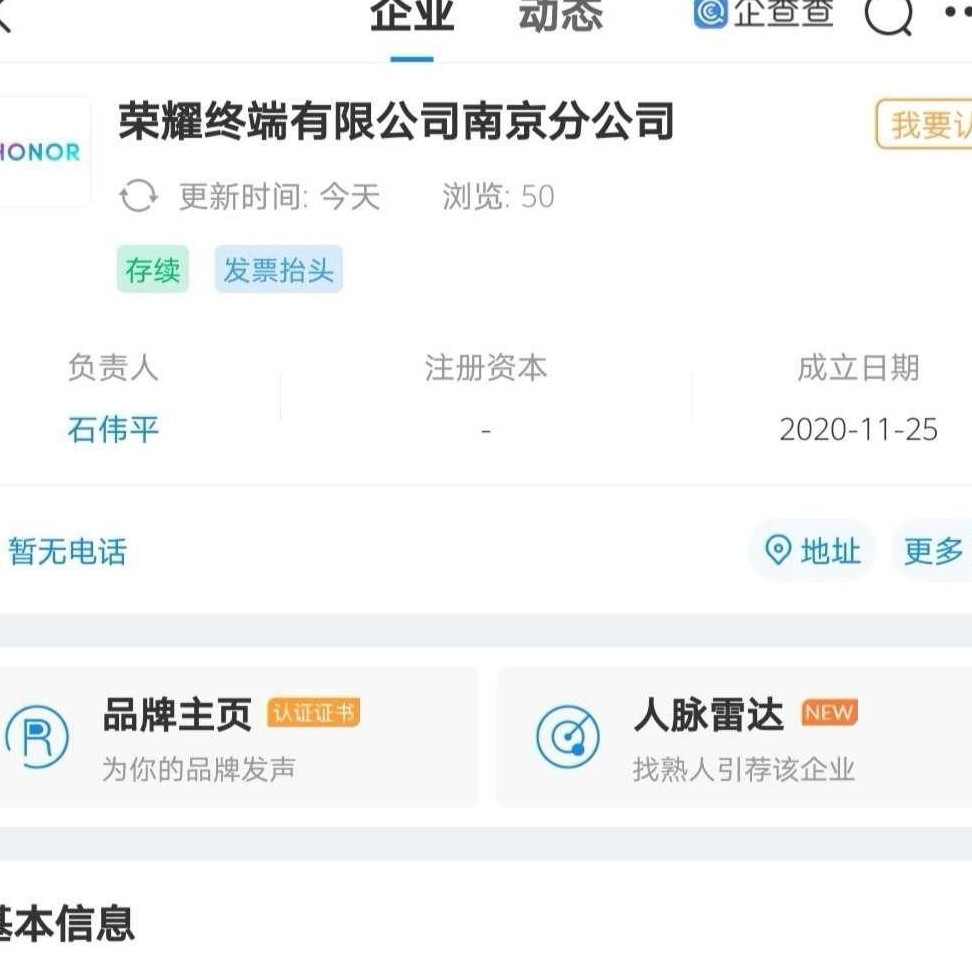Viewport: 972px width, 973px height.
Task: Tap the radar icon for 人脉雷达
Action: click(x=568, y=737)
